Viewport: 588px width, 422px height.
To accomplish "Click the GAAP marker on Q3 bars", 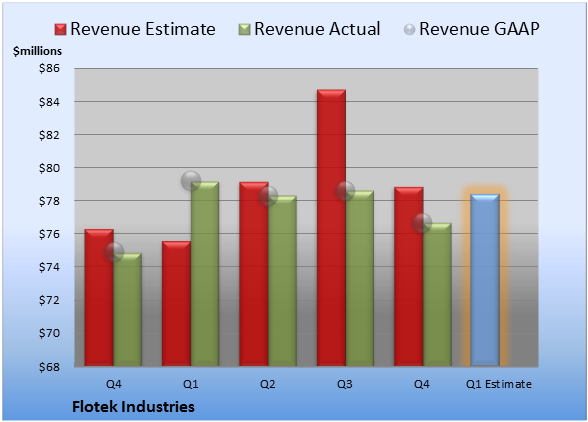I will click(345, 191).
